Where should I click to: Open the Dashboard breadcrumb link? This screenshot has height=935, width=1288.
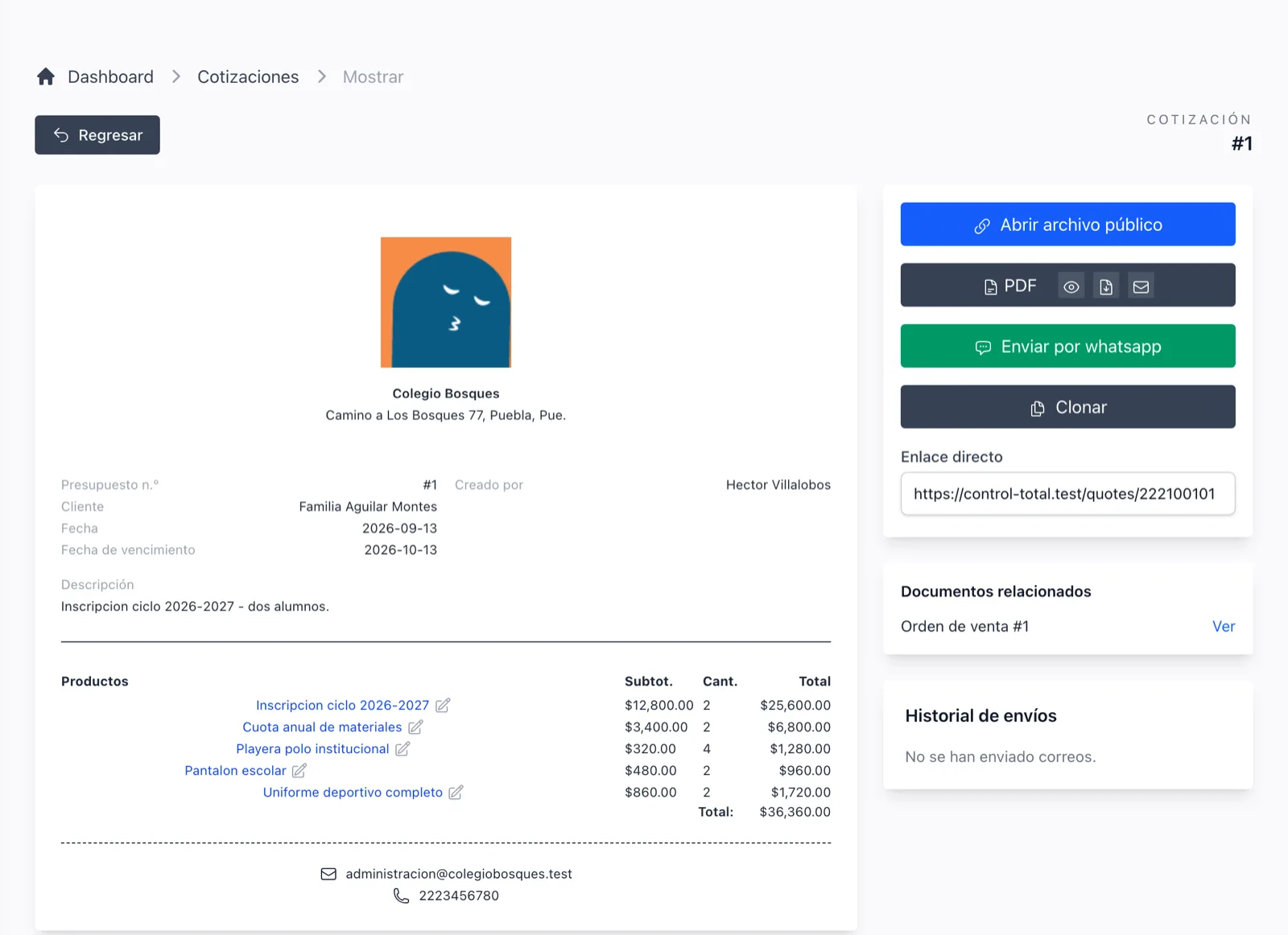(110, 76)
